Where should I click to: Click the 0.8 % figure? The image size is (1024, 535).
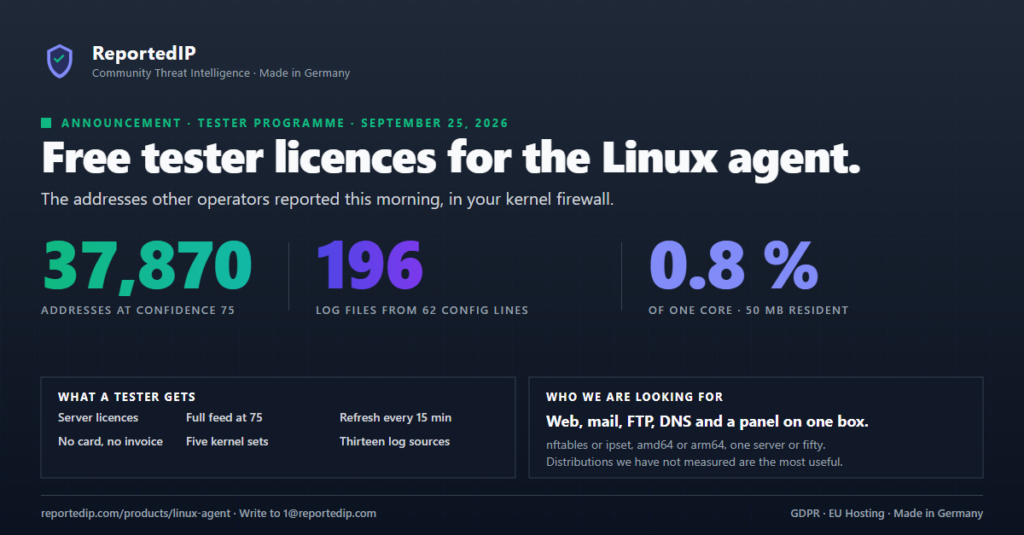pyautogui.click(x=733, y=265)
